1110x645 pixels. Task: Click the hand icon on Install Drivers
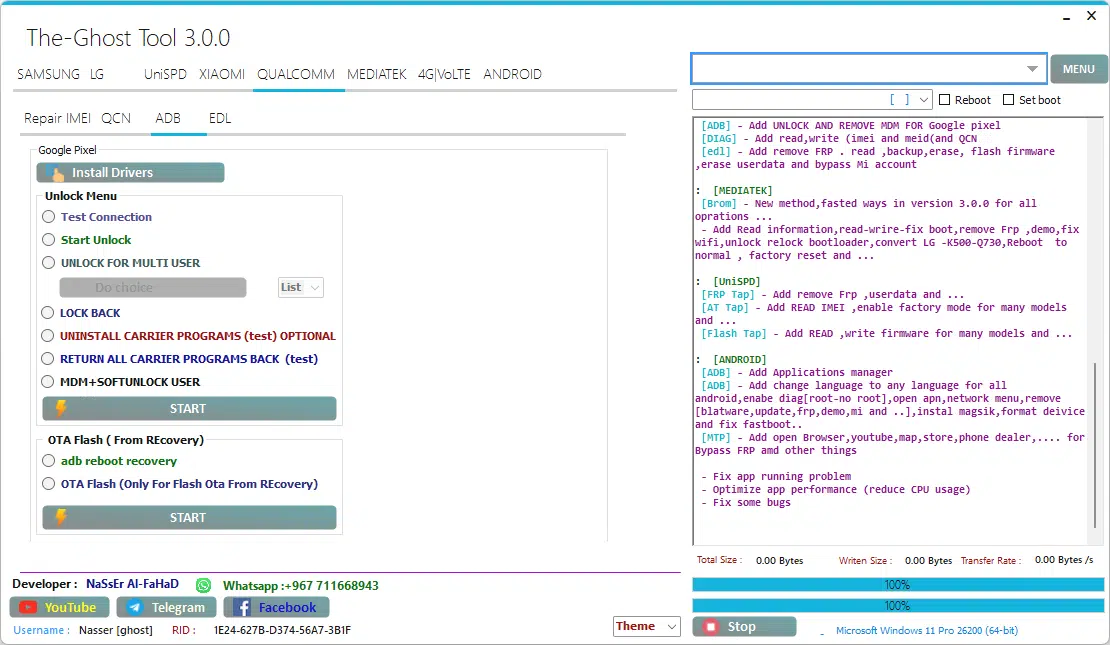click(57, 173)
